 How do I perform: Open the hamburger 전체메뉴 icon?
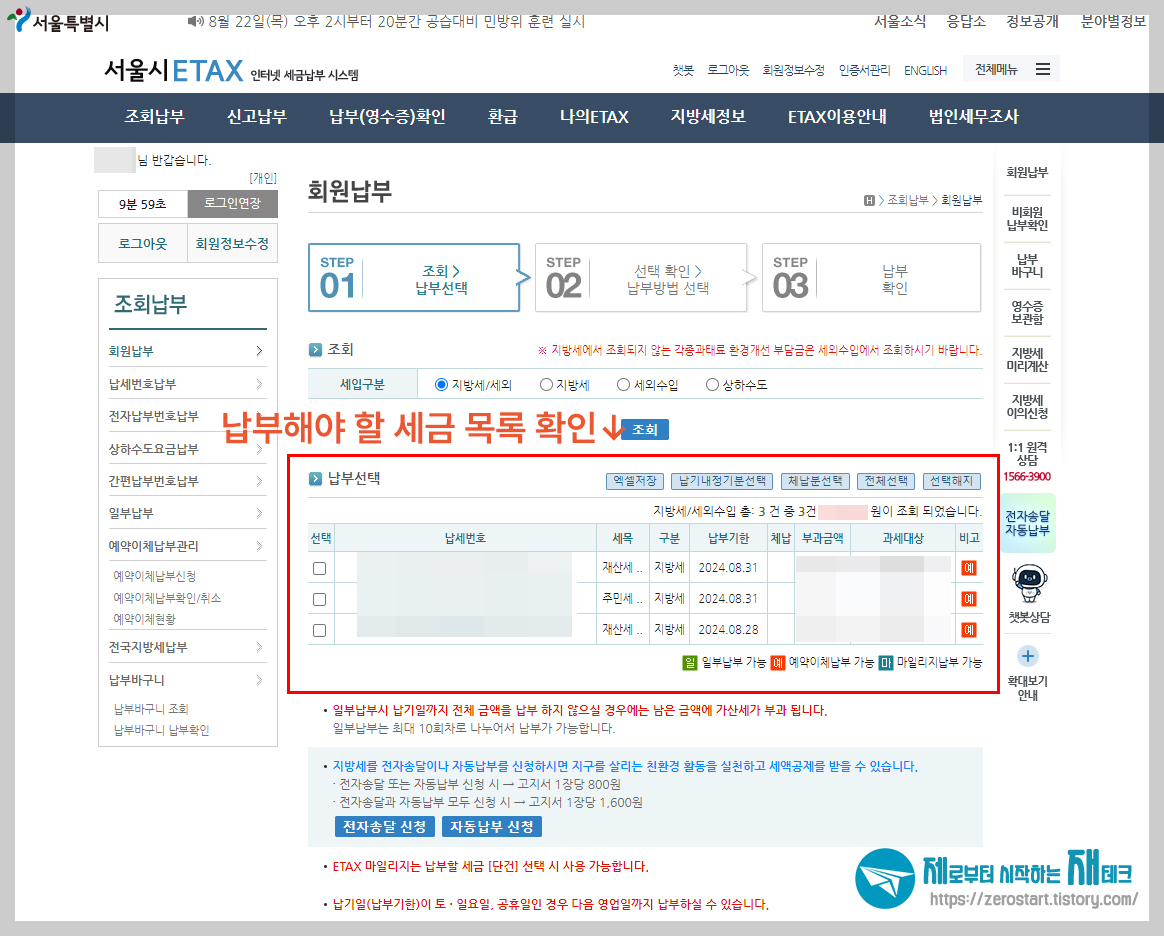1043,69
